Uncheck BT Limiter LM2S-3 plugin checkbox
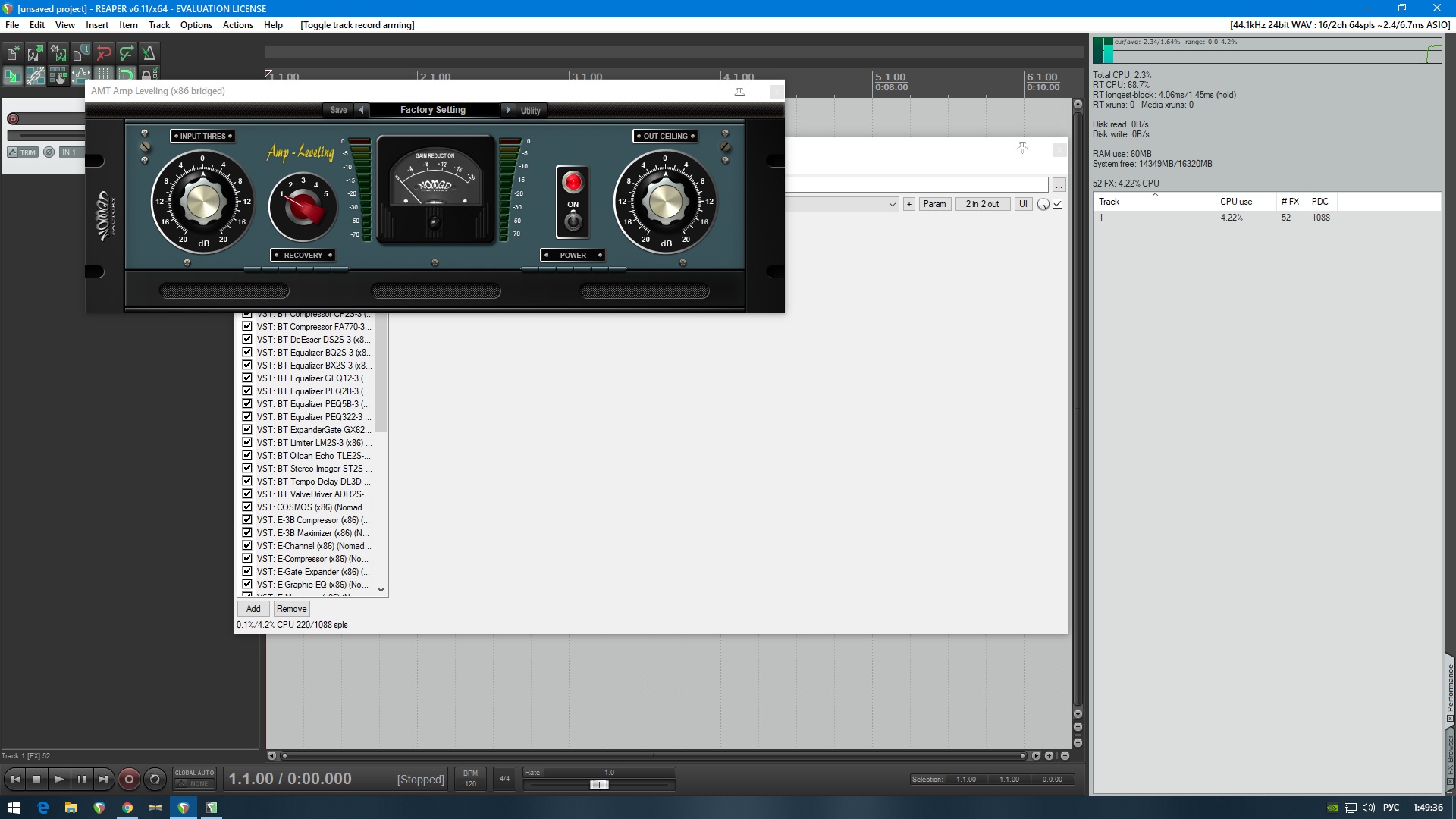This screenshot has width=1456, height=819. click(247, 442)
